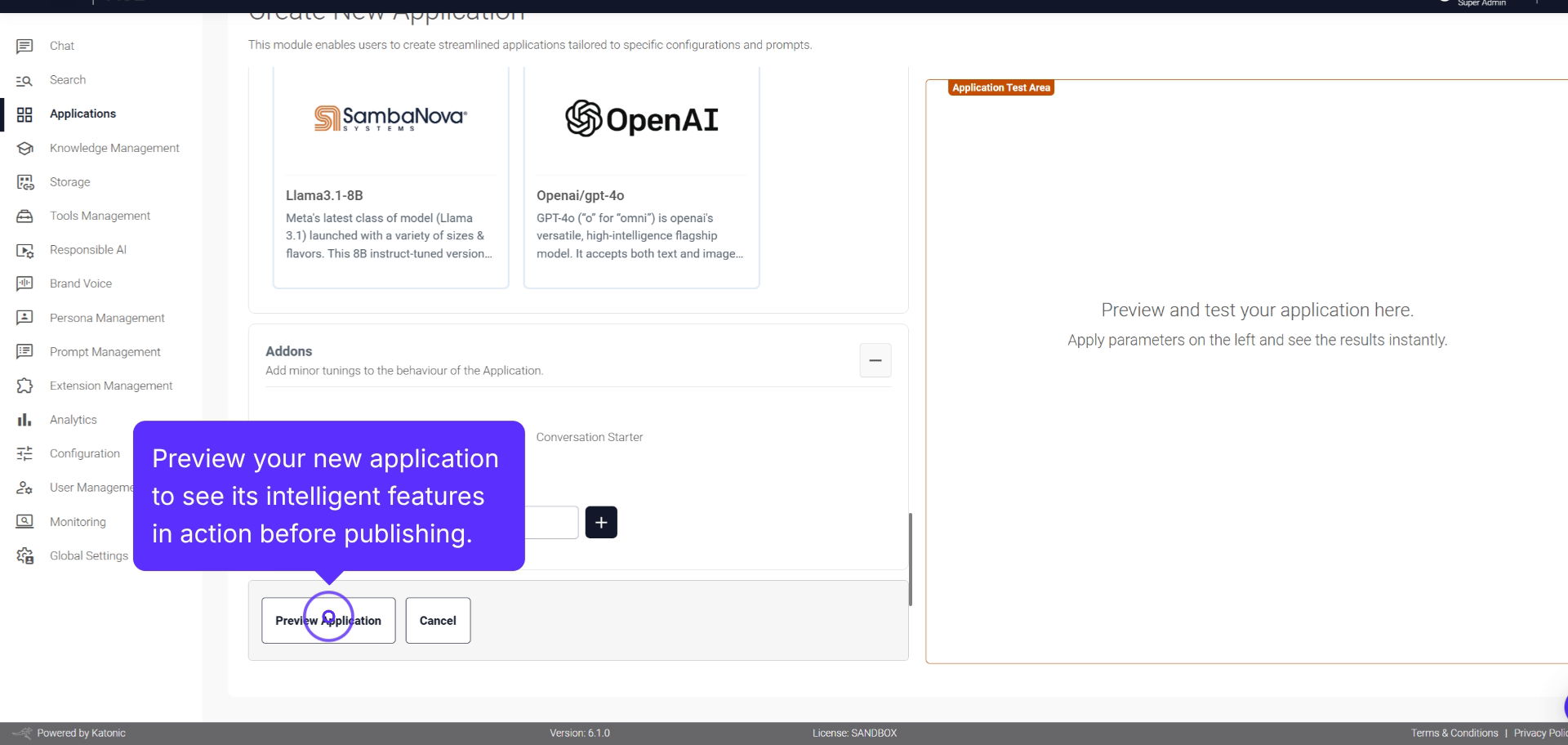The width and height of the screenshot is (1568, 745).
Task: Click the Preview Application button
Action: (328, 620)
